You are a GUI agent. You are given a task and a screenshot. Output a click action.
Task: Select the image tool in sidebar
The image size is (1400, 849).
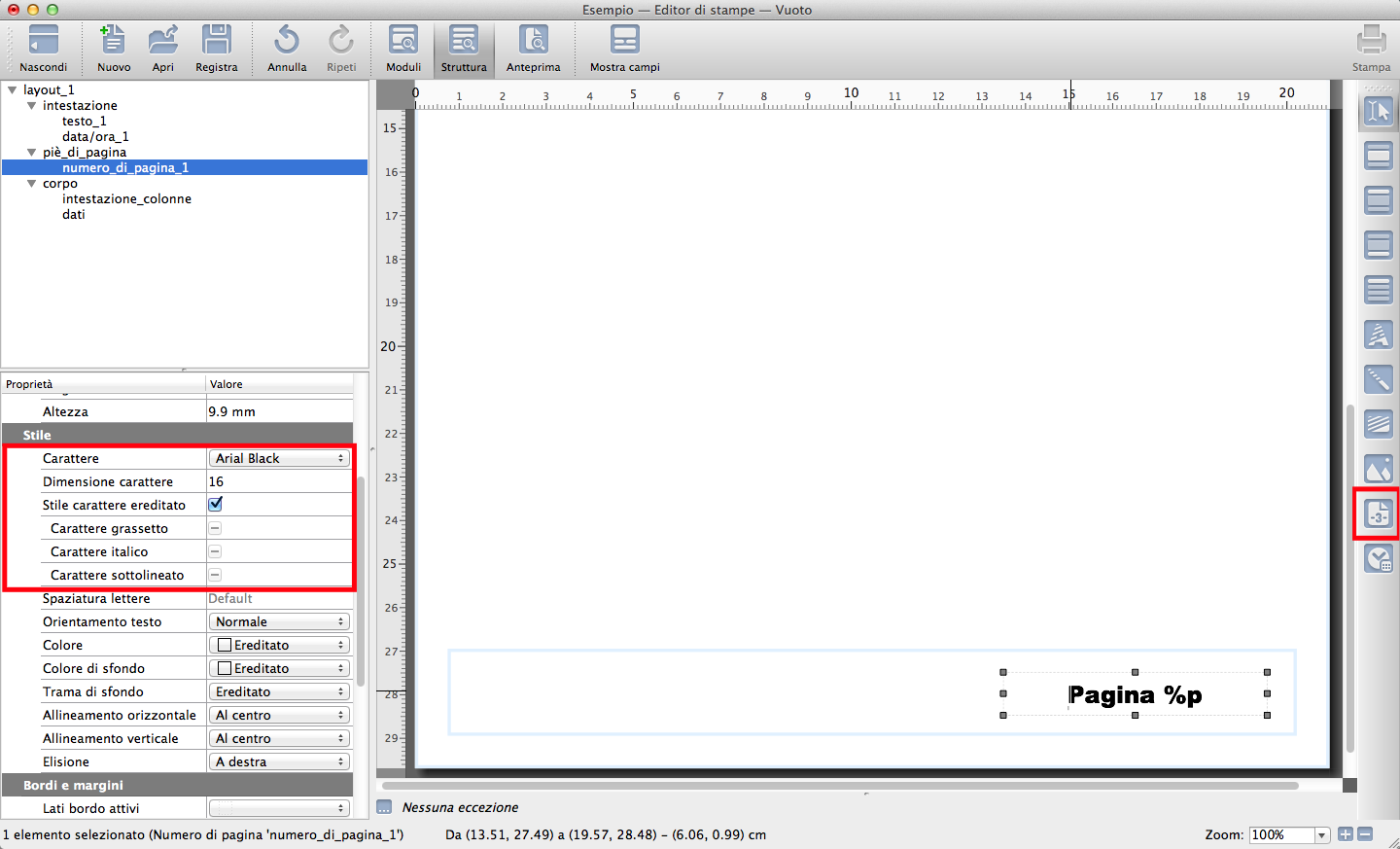[1378, 469]
